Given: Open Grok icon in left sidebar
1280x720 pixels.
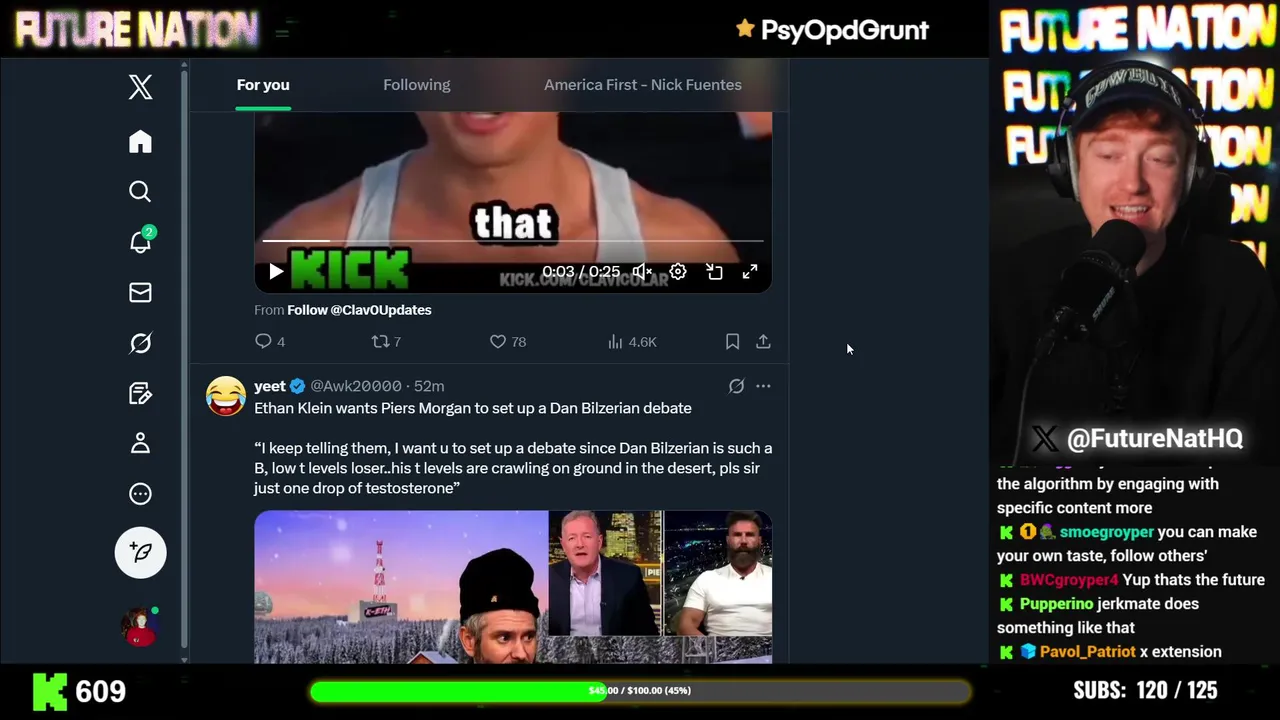Looking at the screenshot, I should click(140, 343).
